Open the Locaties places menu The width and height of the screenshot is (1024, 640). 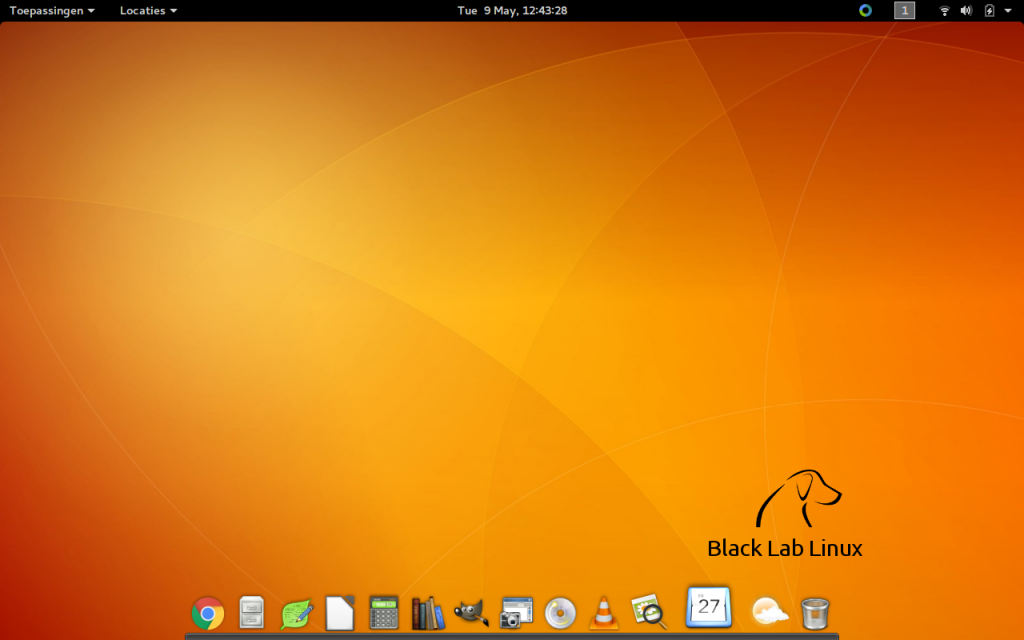click(x=148, y=10)
